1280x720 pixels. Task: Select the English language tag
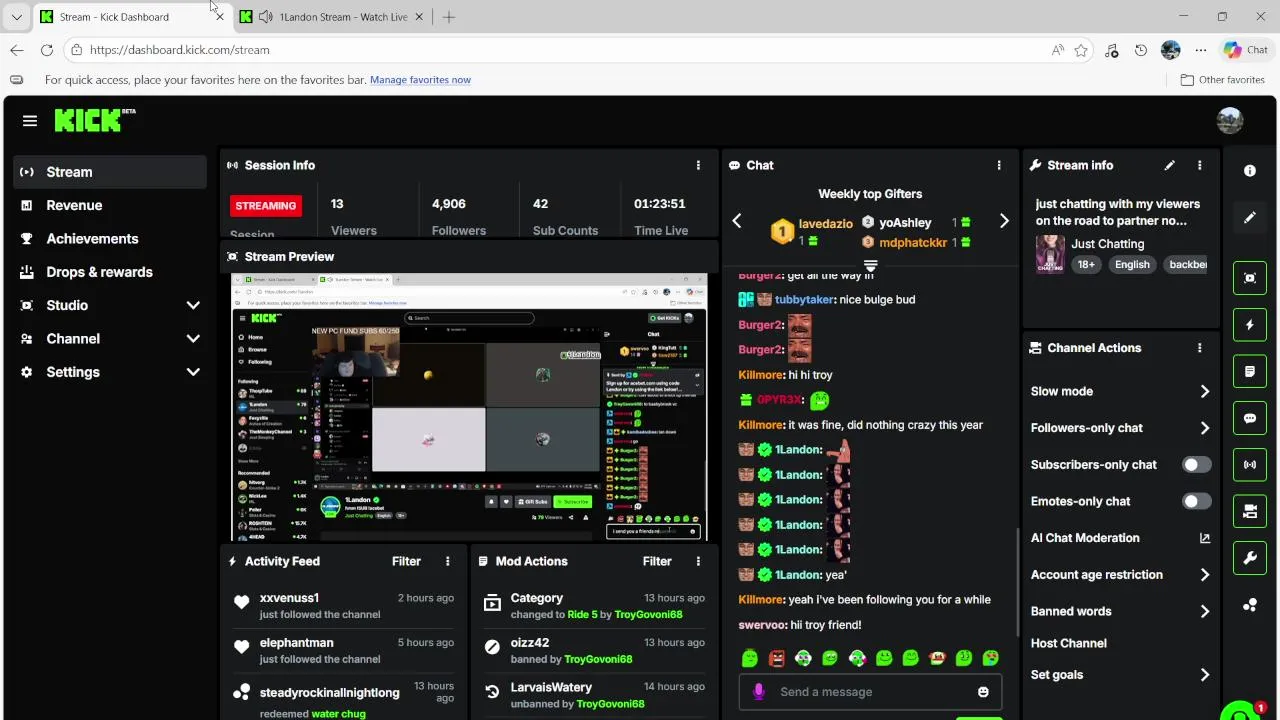(x=1132, y=265)
